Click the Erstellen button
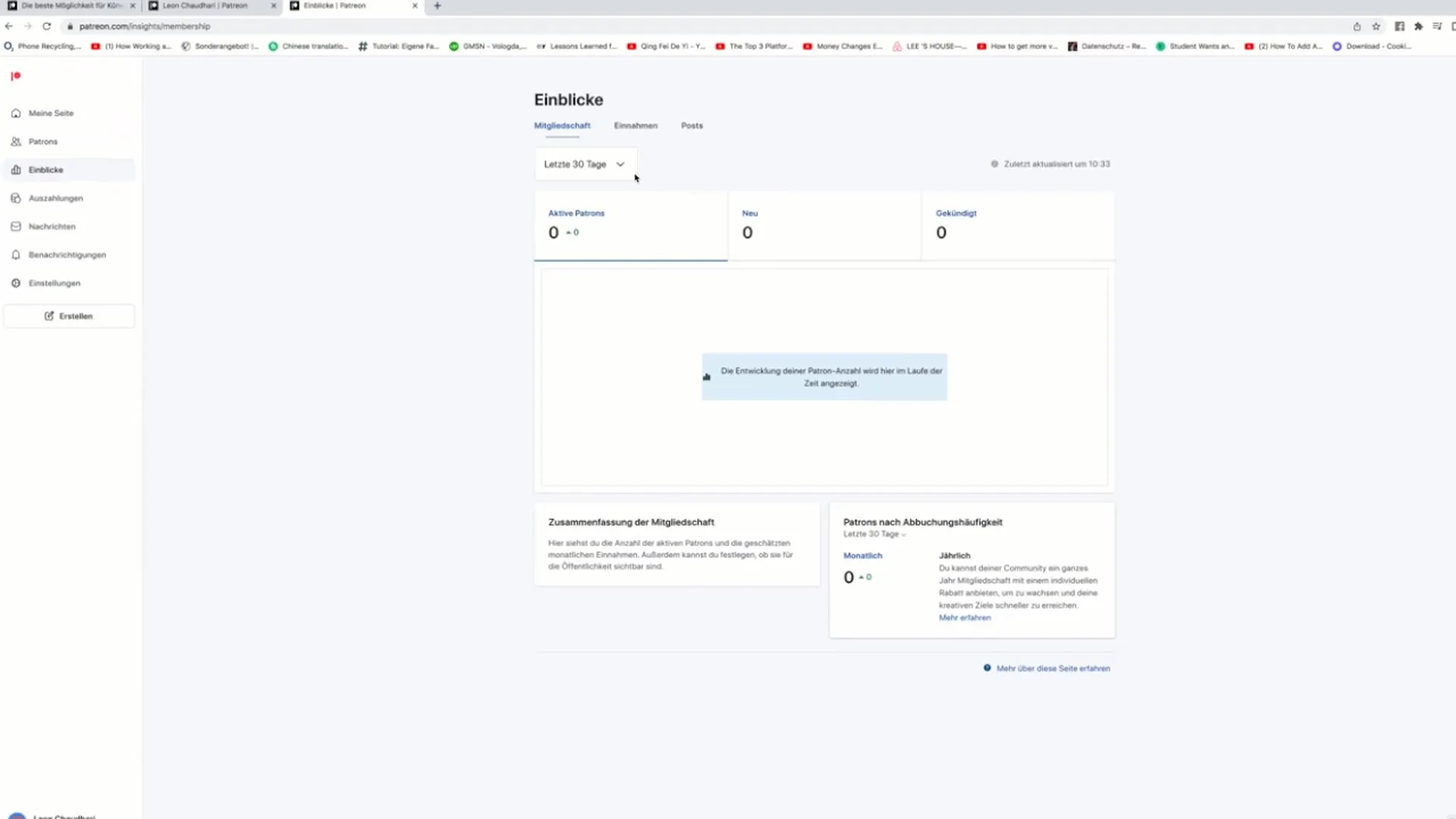Screen dimensions: 1456x819 coord(69,316)
